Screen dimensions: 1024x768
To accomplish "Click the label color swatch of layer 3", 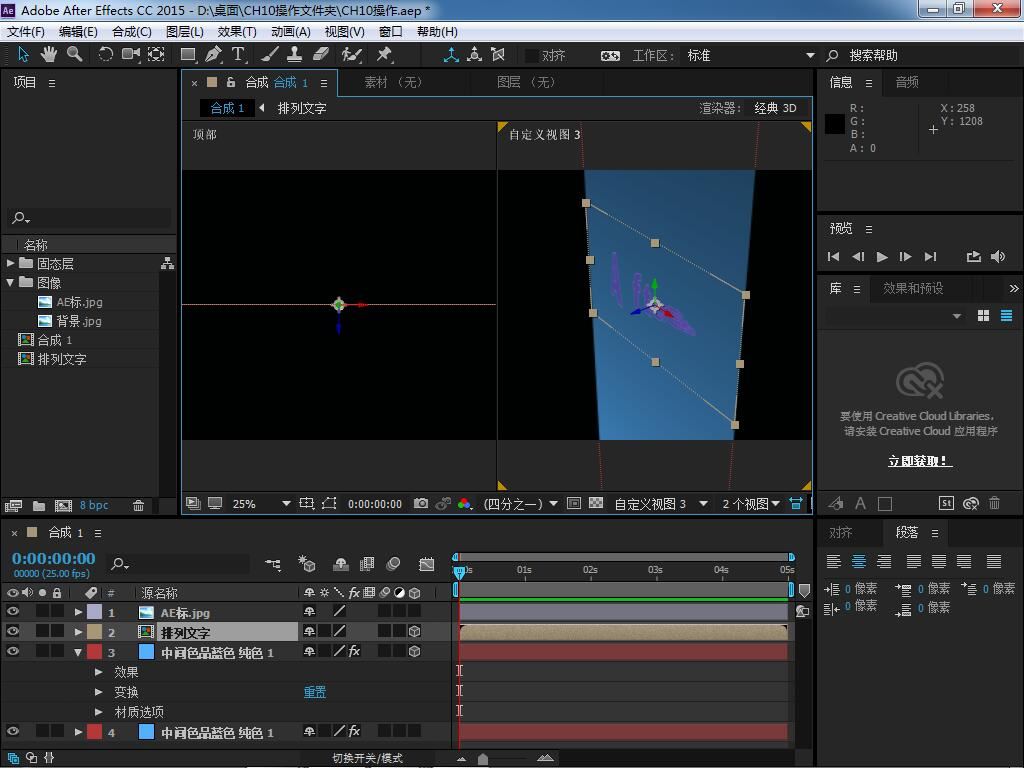I will point(95,652).
